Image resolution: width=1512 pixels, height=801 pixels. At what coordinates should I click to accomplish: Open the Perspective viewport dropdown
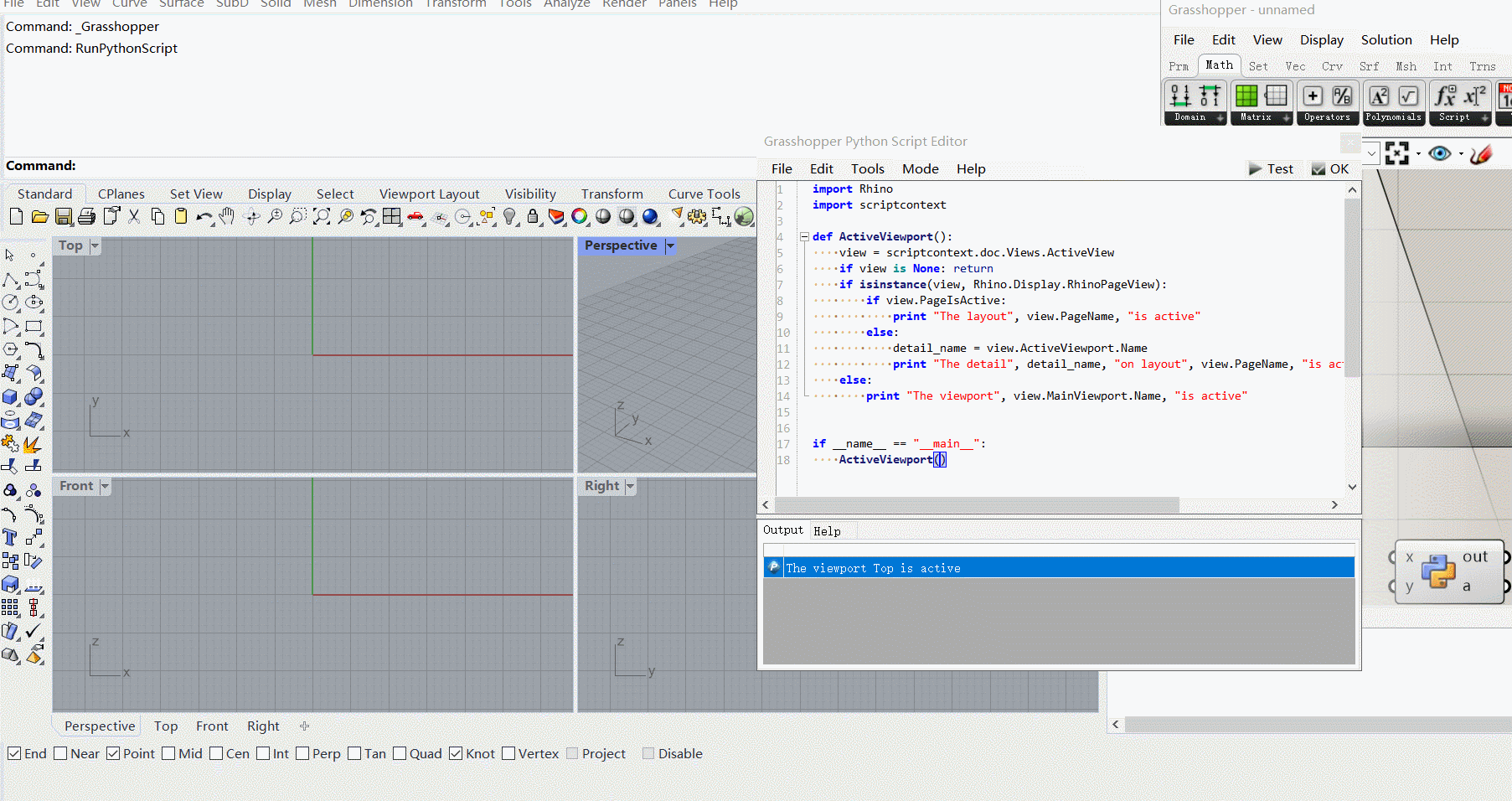coord(670,245)
